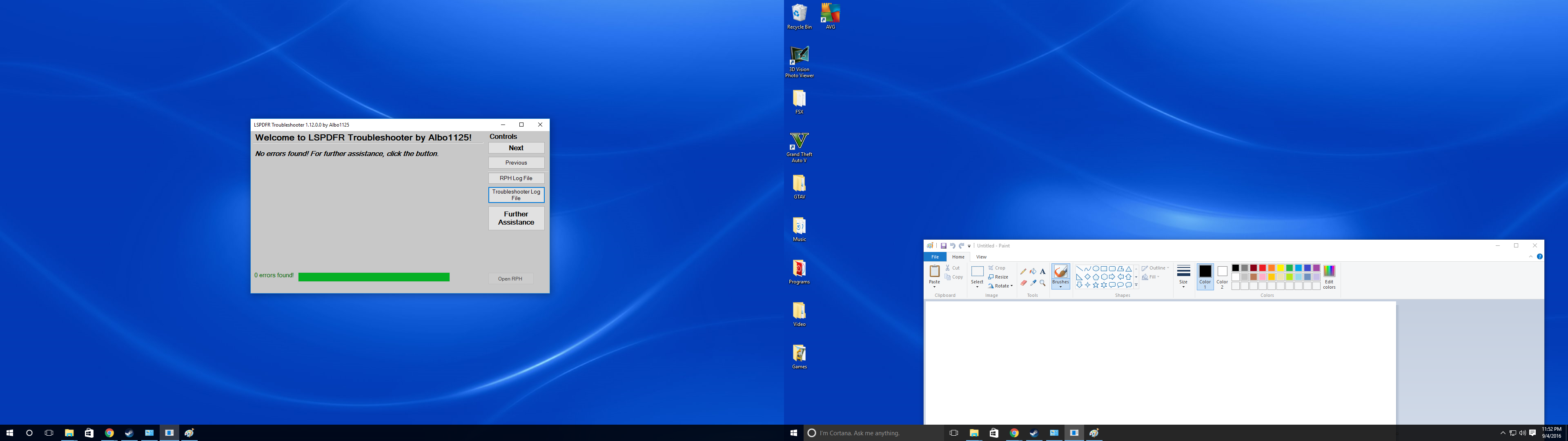Click the Further Assistance button
The width and height of the screenshot is (1568, 441).
[516, 218]
